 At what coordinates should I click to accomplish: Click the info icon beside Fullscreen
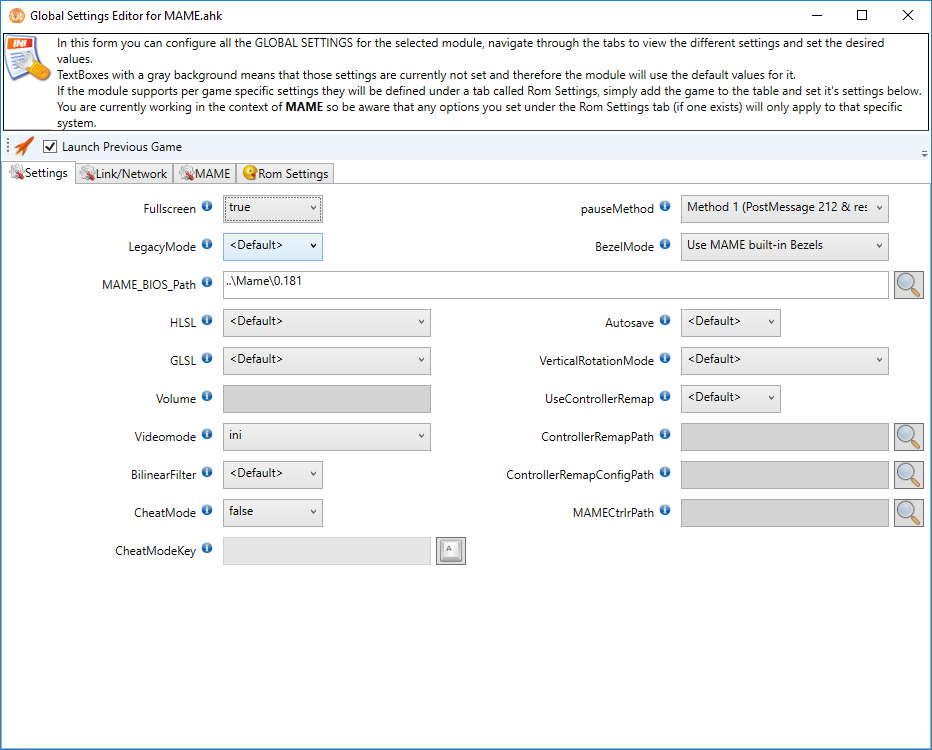(207, 206)
